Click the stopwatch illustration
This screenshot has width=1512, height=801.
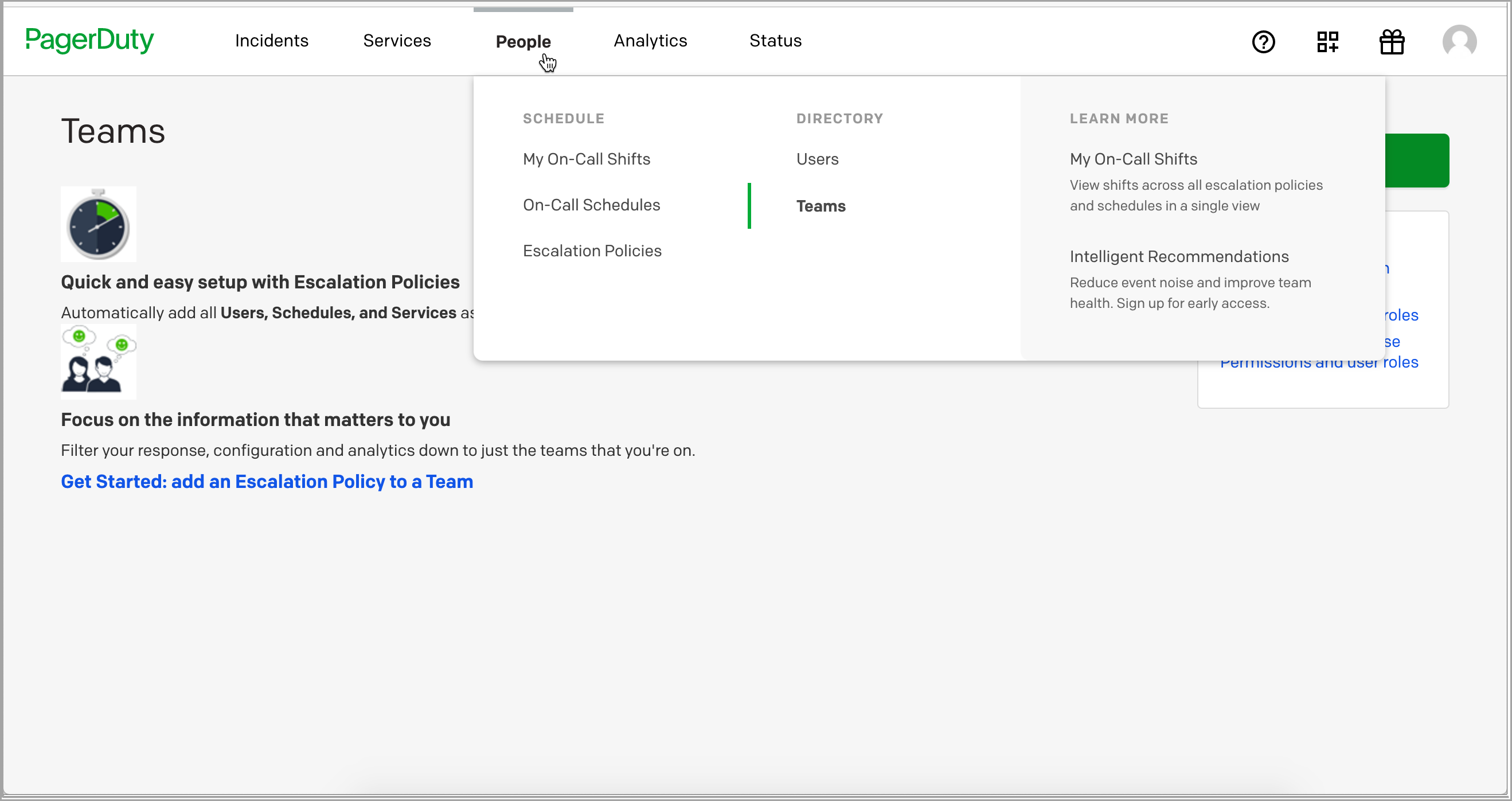coord(99,224)
